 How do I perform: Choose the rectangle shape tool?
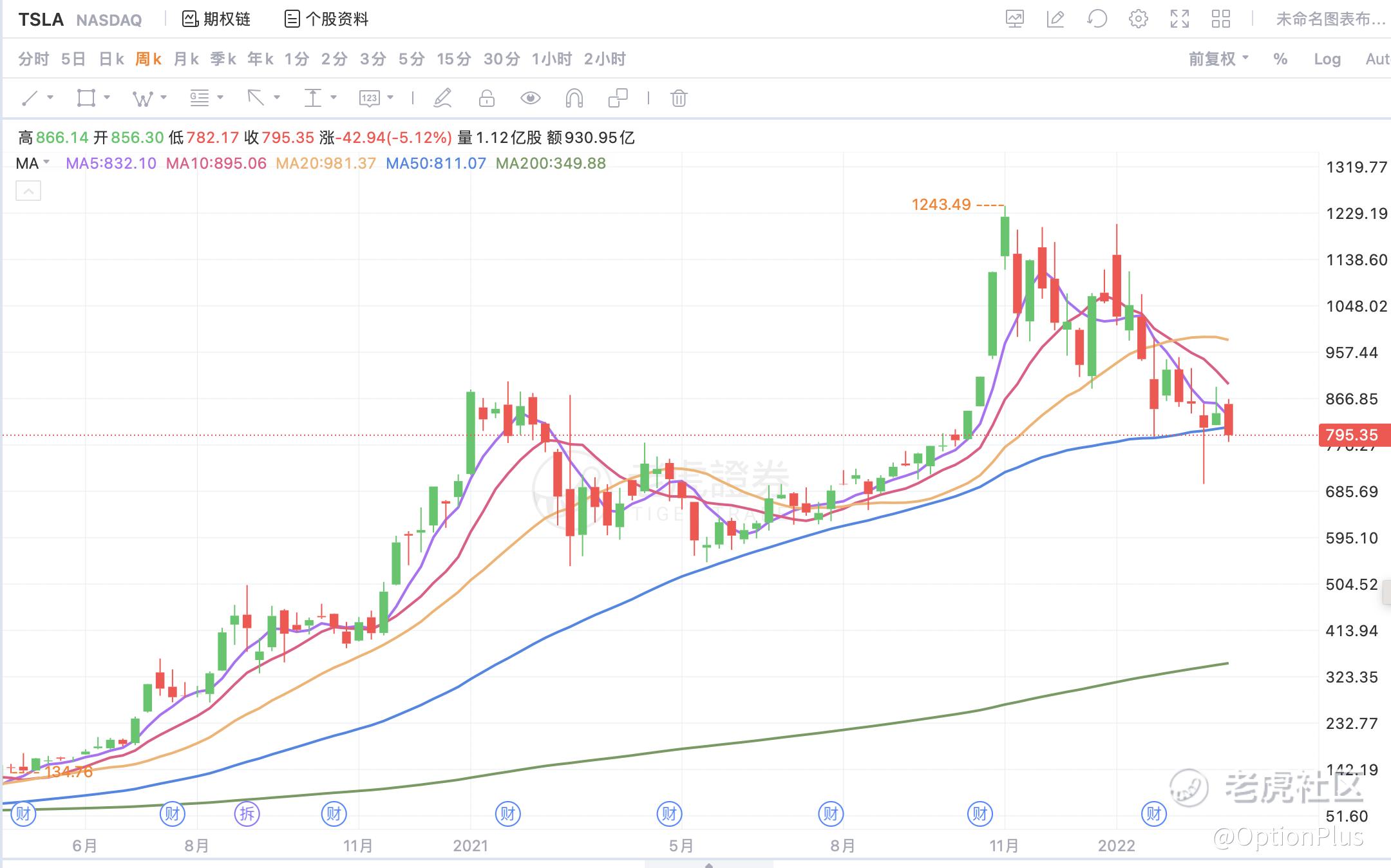point(86,99)
